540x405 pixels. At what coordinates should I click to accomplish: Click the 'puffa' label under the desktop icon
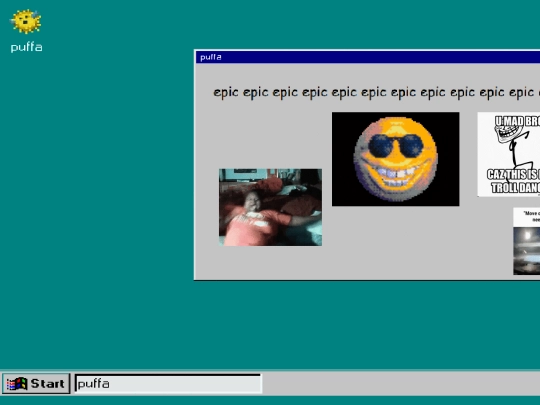(x=27, y=48)
